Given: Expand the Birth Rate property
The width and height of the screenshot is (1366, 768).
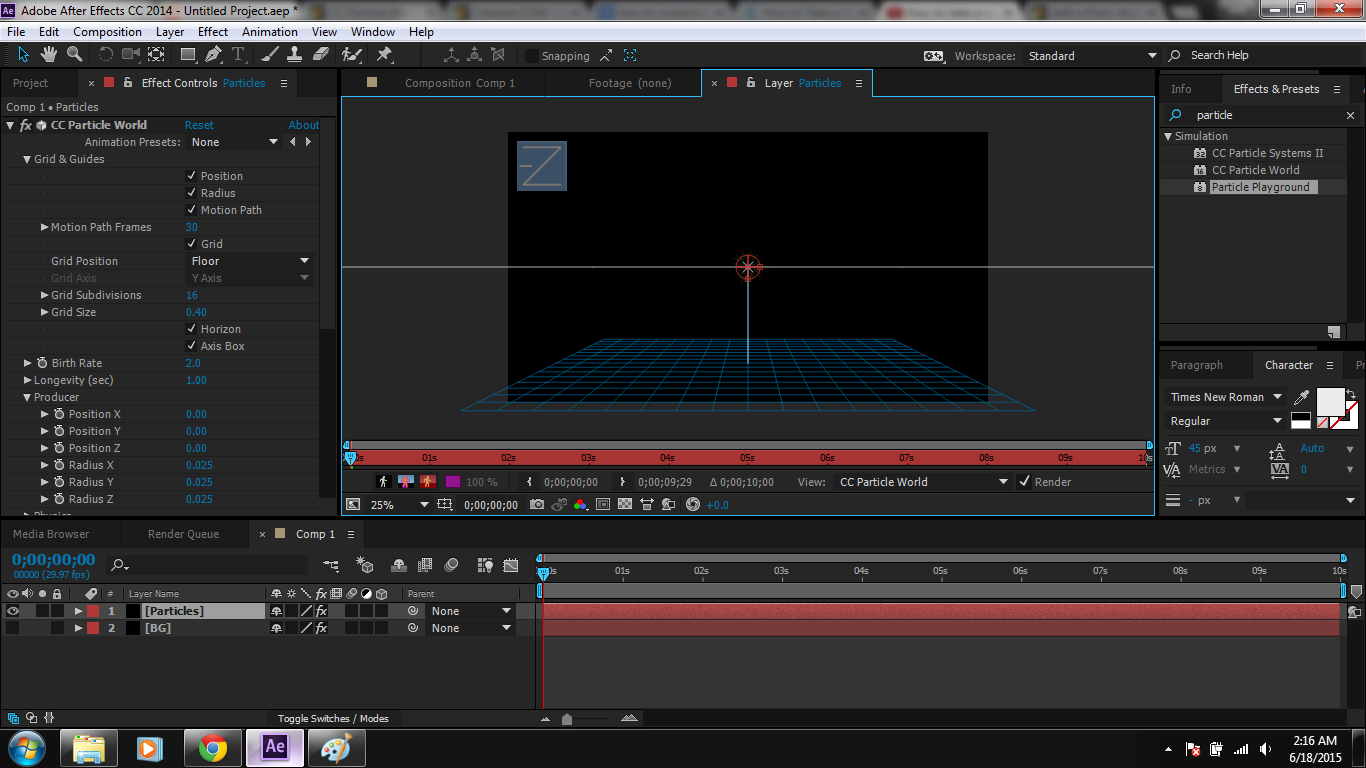Looking at the screenshot, I should pyautogui.click(x=28, y=363).
